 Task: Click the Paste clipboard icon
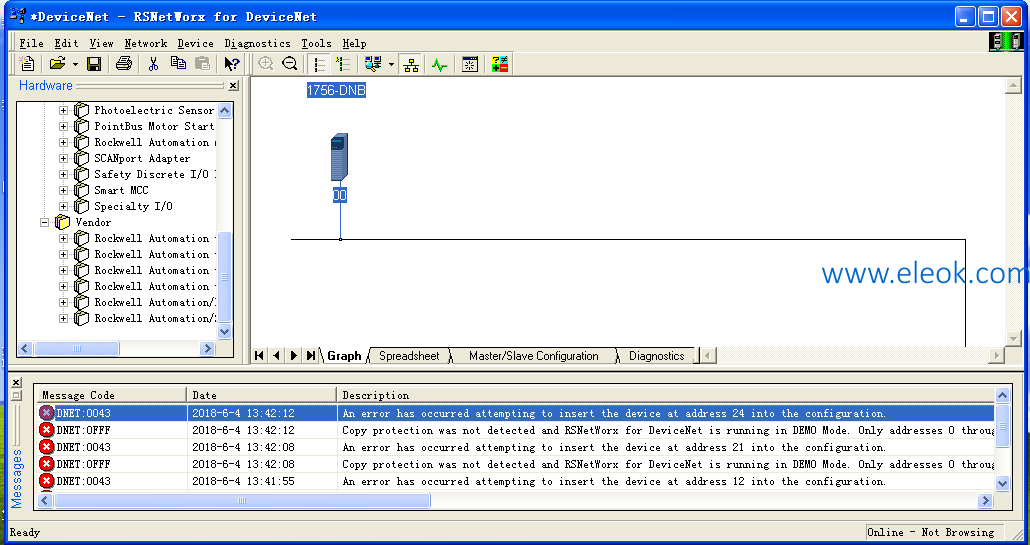pyautogui.click(x=203, y=64)
